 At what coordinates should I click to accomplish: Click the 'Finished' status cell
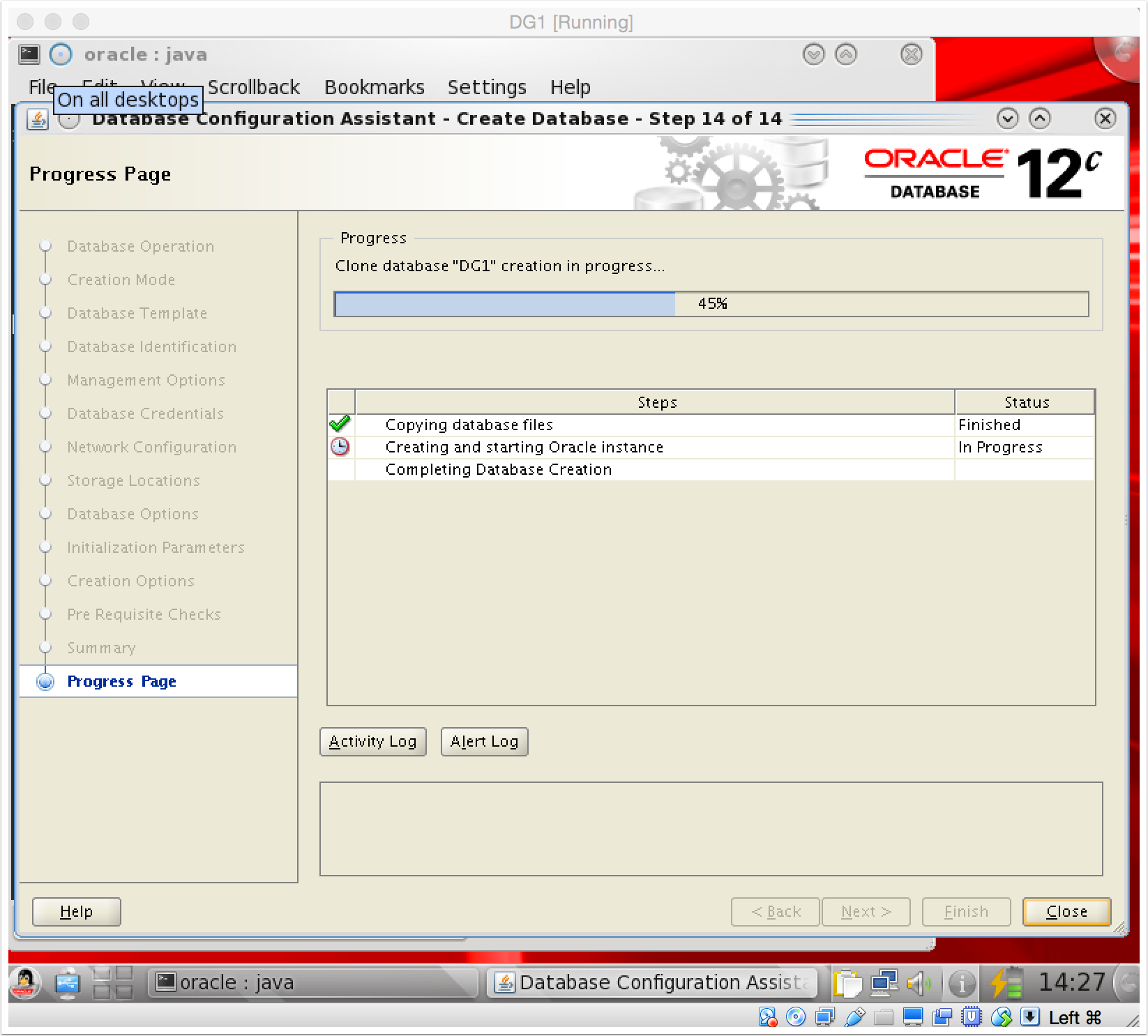pyautogui.click(x=1025, y=425)
